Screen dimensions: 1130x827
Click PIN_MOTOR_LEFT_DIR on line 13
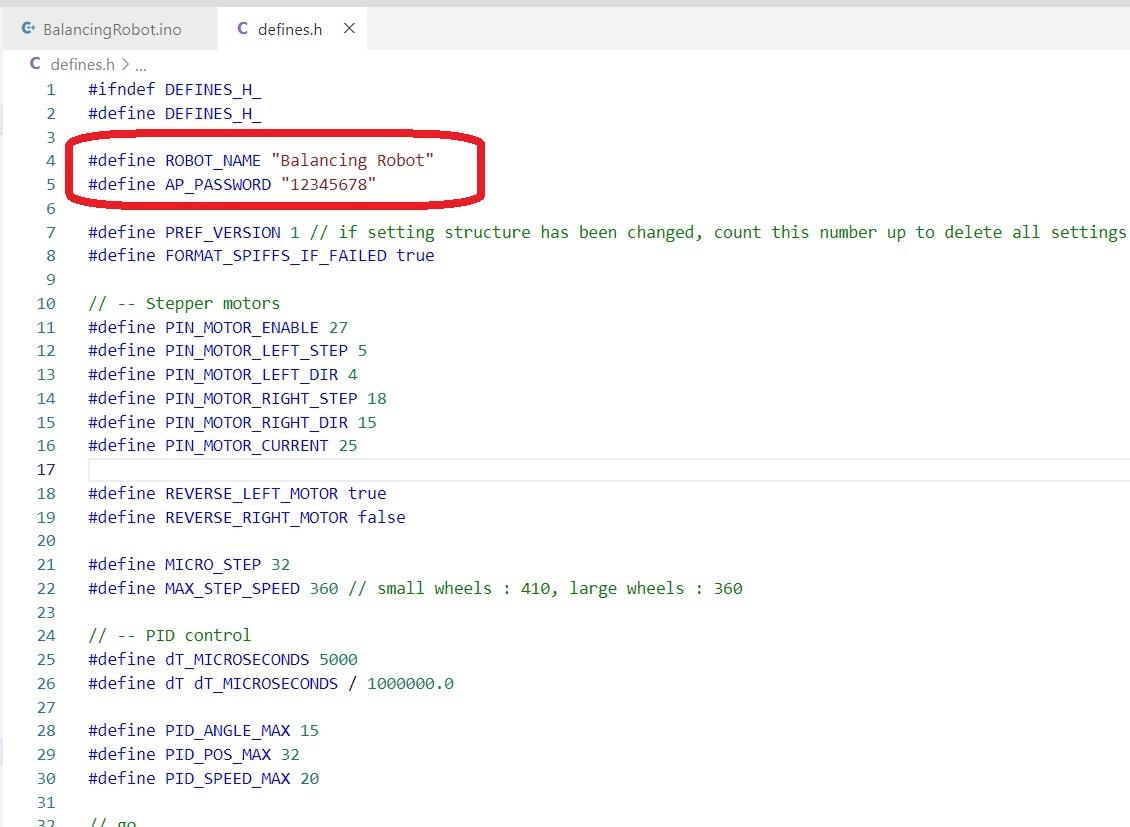click(x=252, y=374)
